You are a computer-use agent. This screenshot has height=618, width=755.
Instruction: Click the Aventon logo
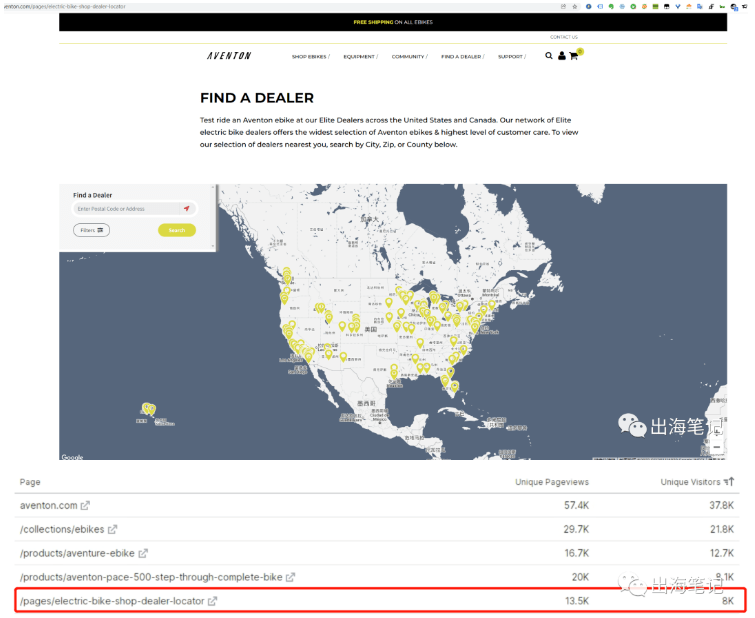click(x=229, y=56)
